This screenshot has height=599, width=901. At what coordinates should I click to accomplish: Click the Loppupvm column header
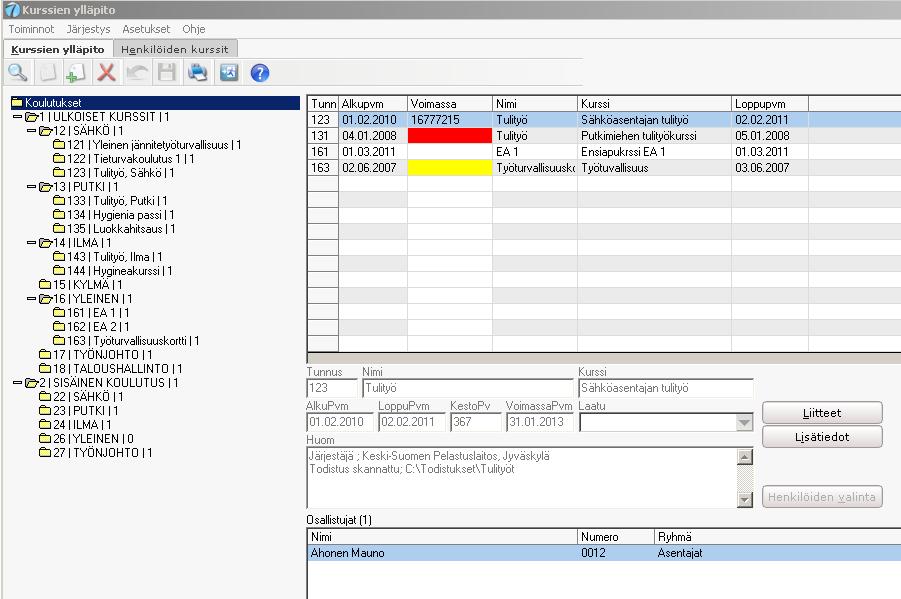769,103
